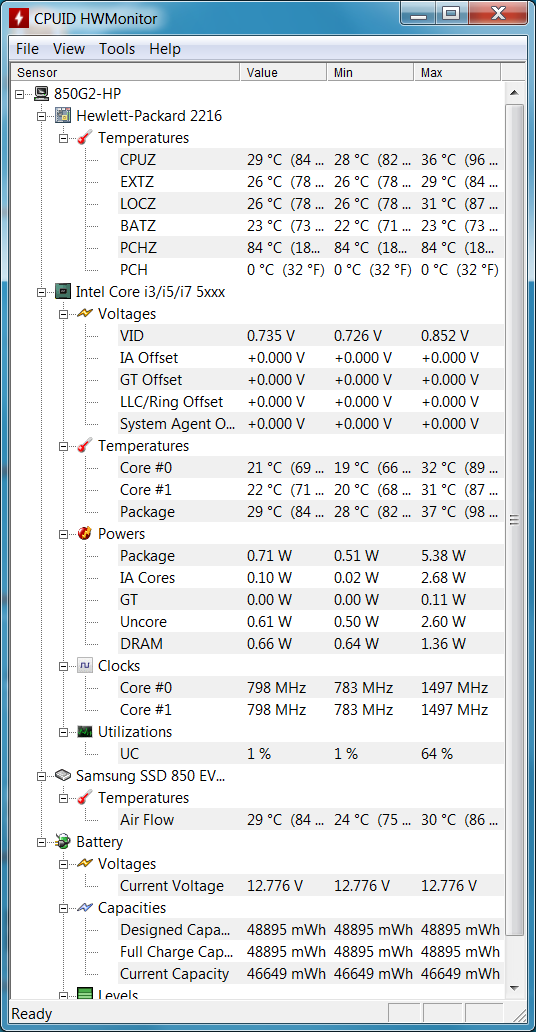Collapse the Intel Core i3/i5/i7 5xxx node
Viewport: 536px width, 1032px height.
point(41,292)
